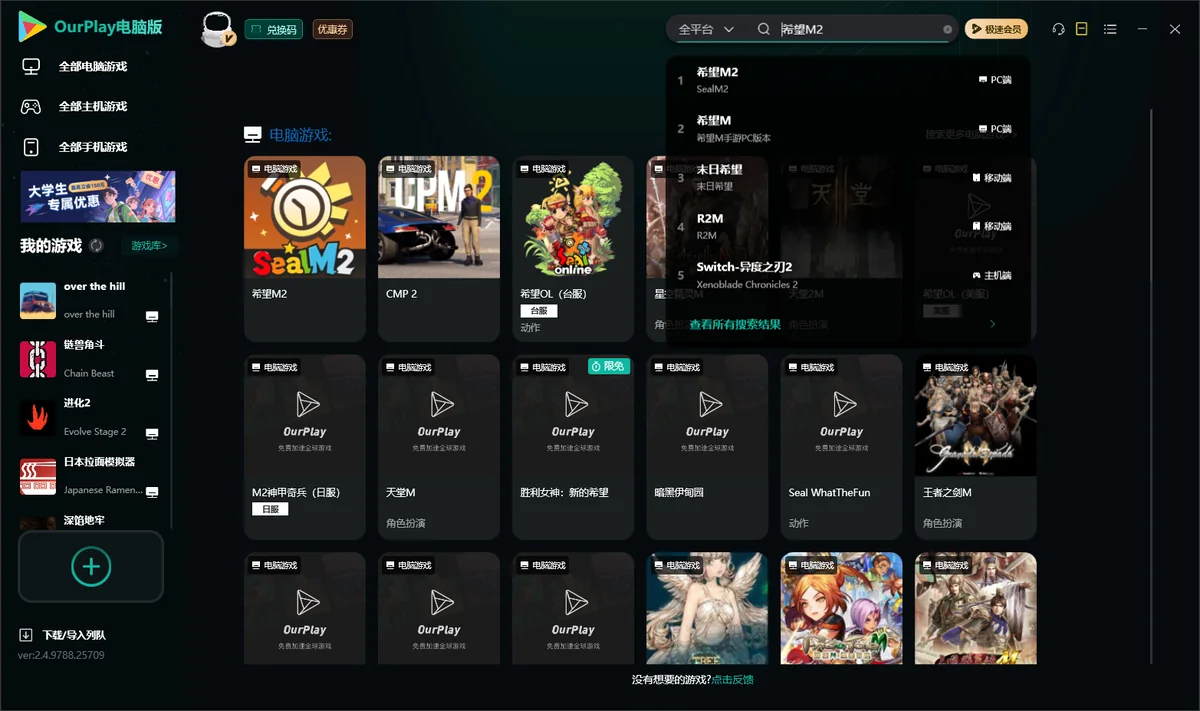1200x711 pixels.
Task: Click the yellow bookmark icon in title bar
Action: pos(1081,30)
